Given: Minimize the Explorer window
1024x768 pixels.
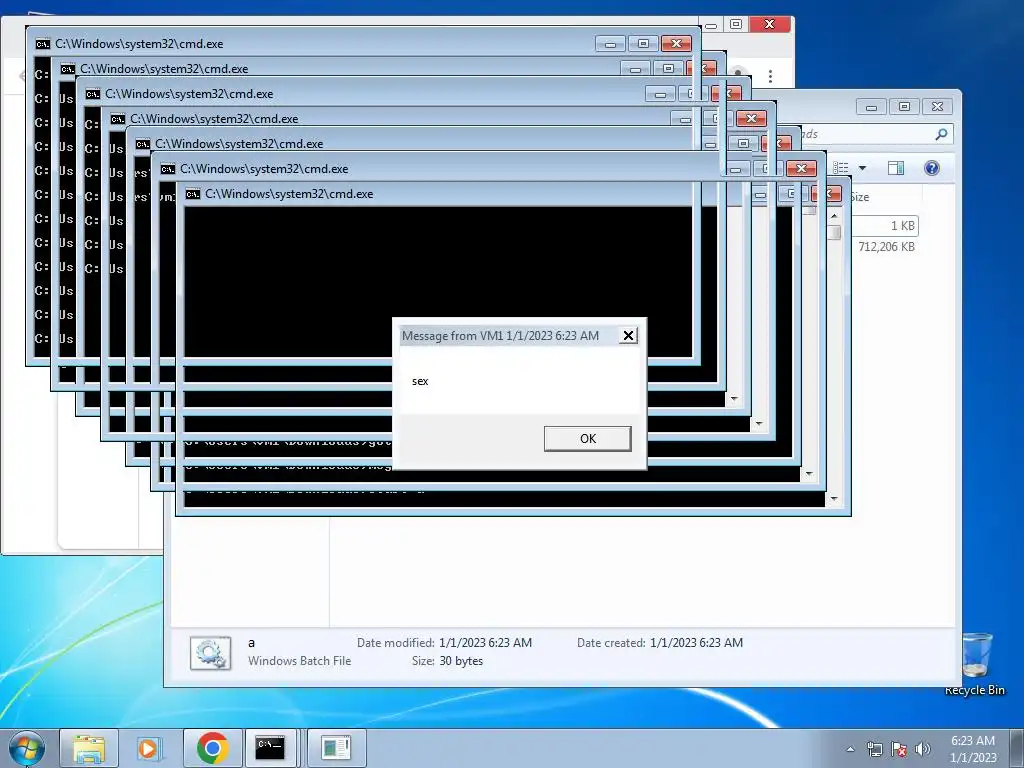Looking at the screenshot, I should click(x=871, y=106).
